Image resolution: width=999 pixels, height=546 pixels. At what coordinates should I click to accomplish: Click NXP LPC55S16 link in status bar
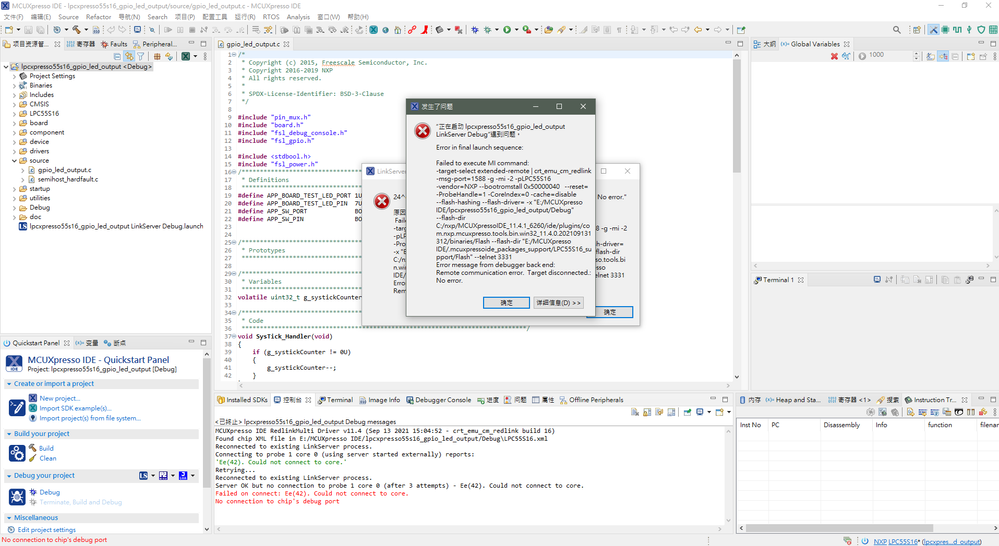coord(896,542)
